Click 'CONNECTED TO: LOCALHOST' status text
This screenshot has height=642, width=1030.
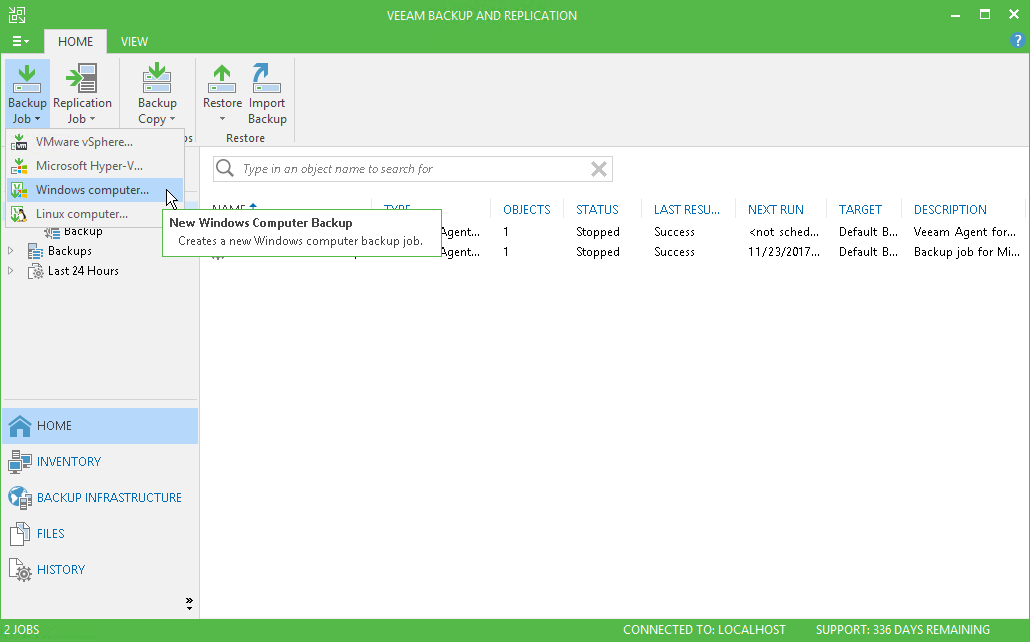click(x=704, y=630)
